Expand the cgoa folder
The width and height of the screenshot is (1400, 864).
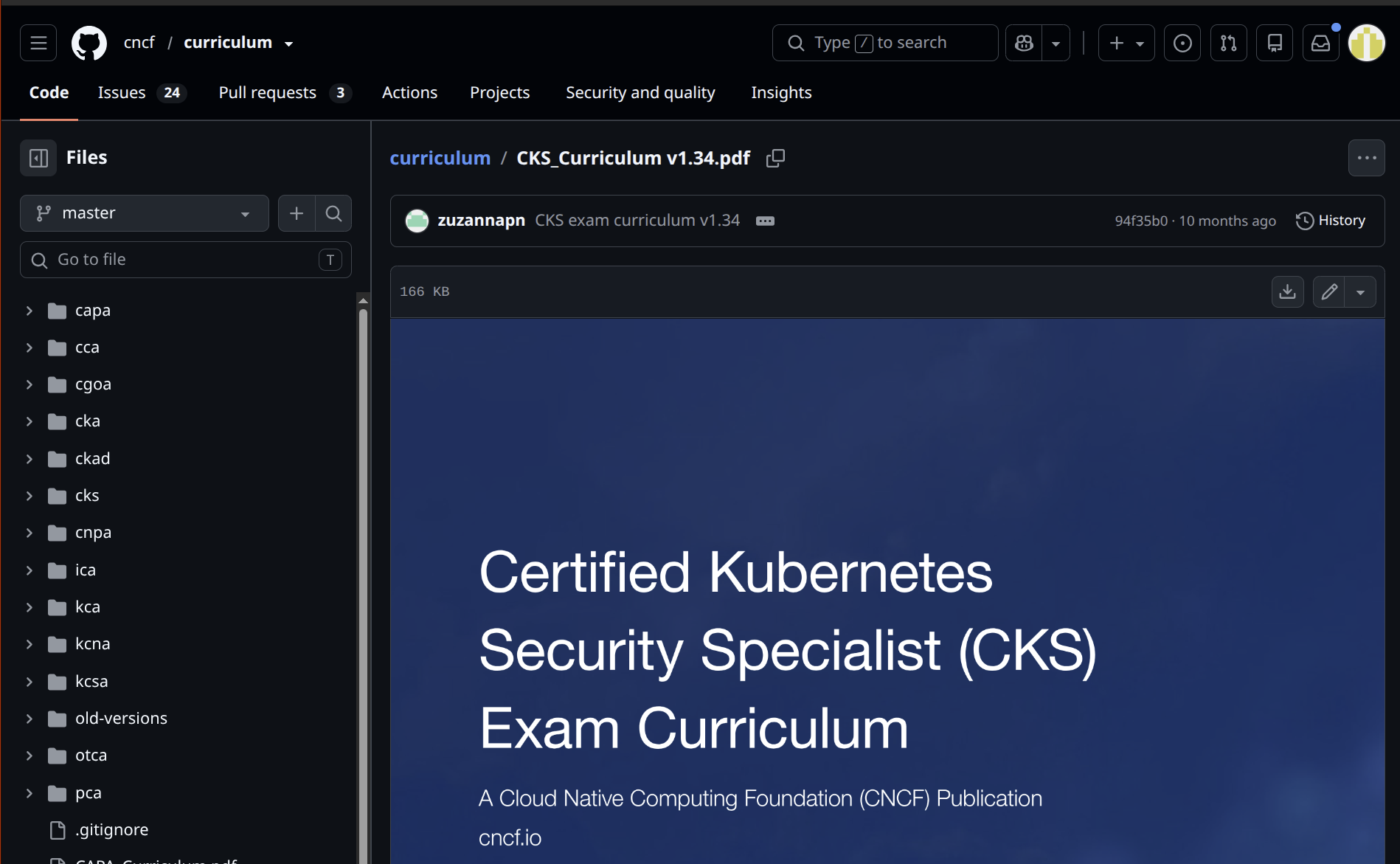pyautogui.click(x=30, y=384)
